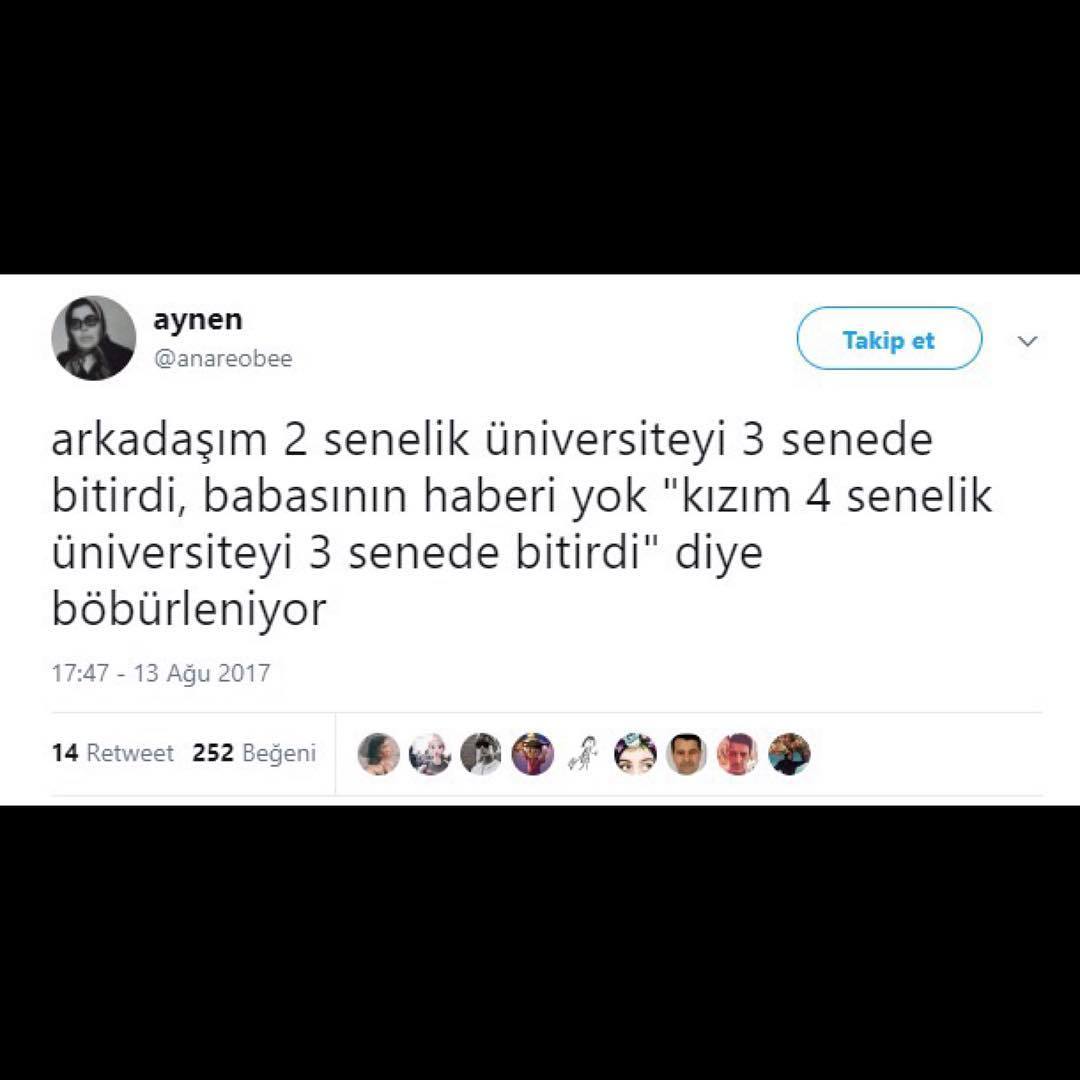Click the display name 'aynen'
The height and width of the screenshot is (1080, 1080).
click(198, 320)
